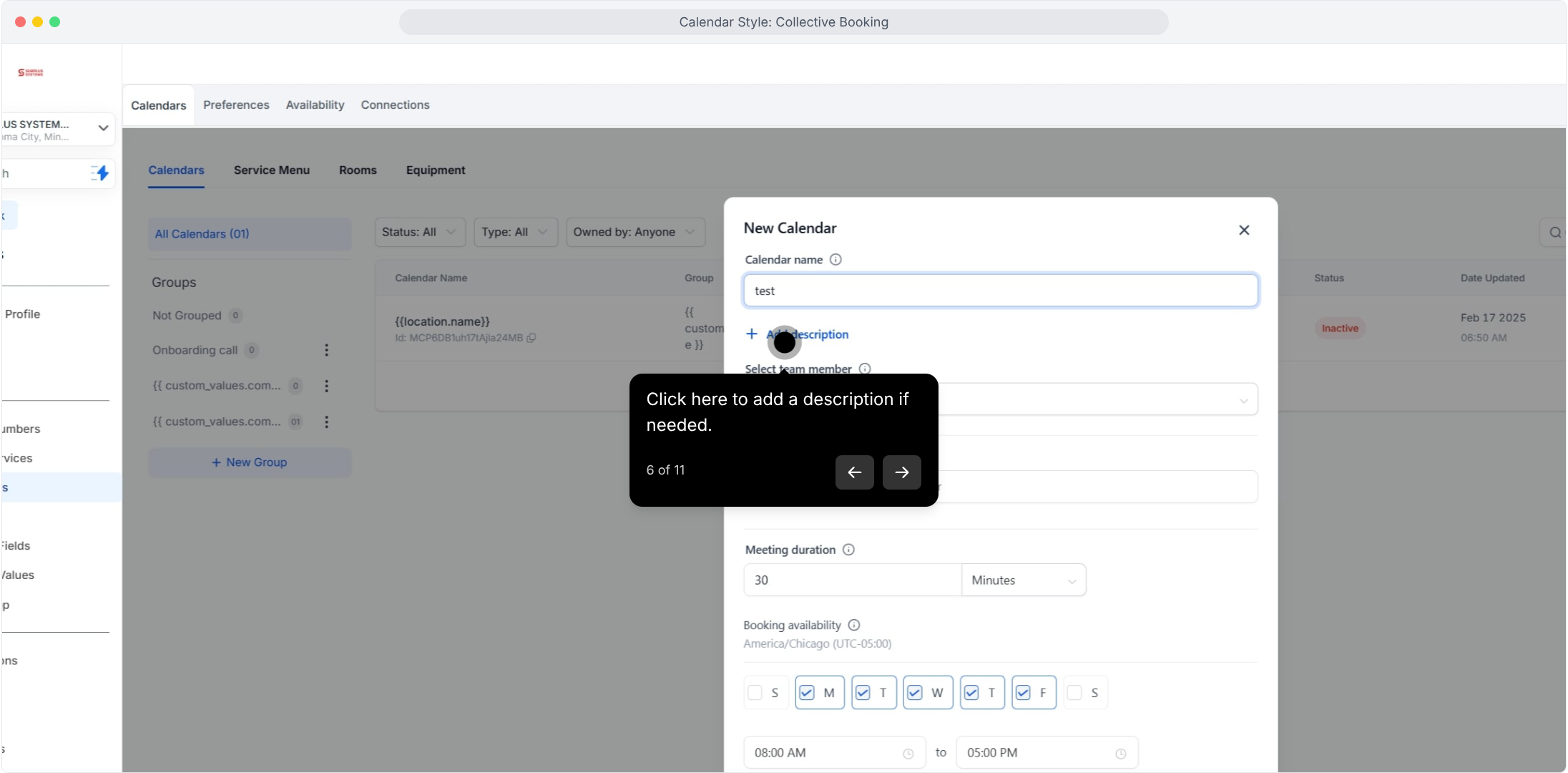The image size is (1568, 773).
Task: Expand the Status: All filter dropdown
Action: coord(419,232)
